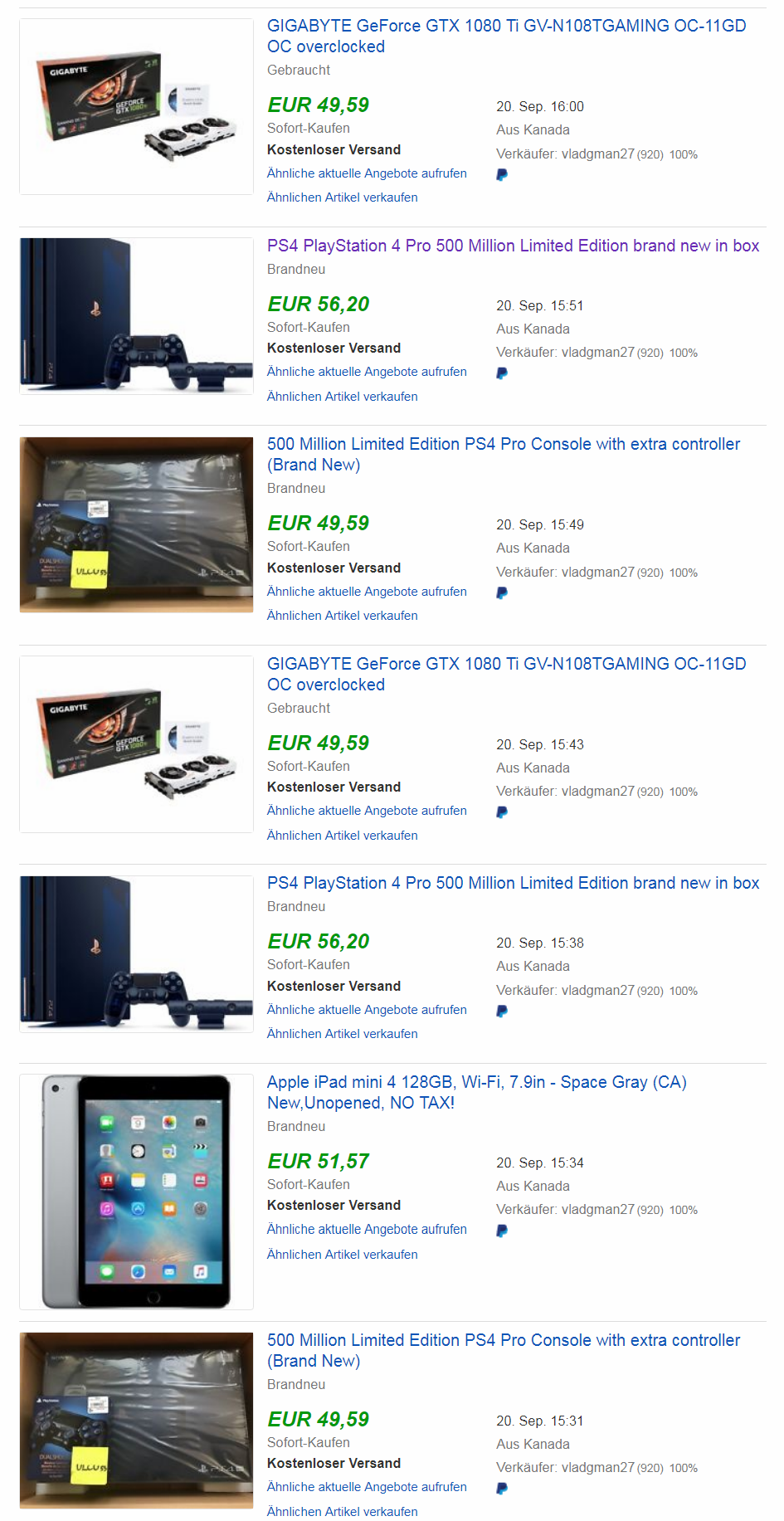Open the iPad mini 4 product image
Viewport: 784px width, 1521px height.
[137, 1192]
